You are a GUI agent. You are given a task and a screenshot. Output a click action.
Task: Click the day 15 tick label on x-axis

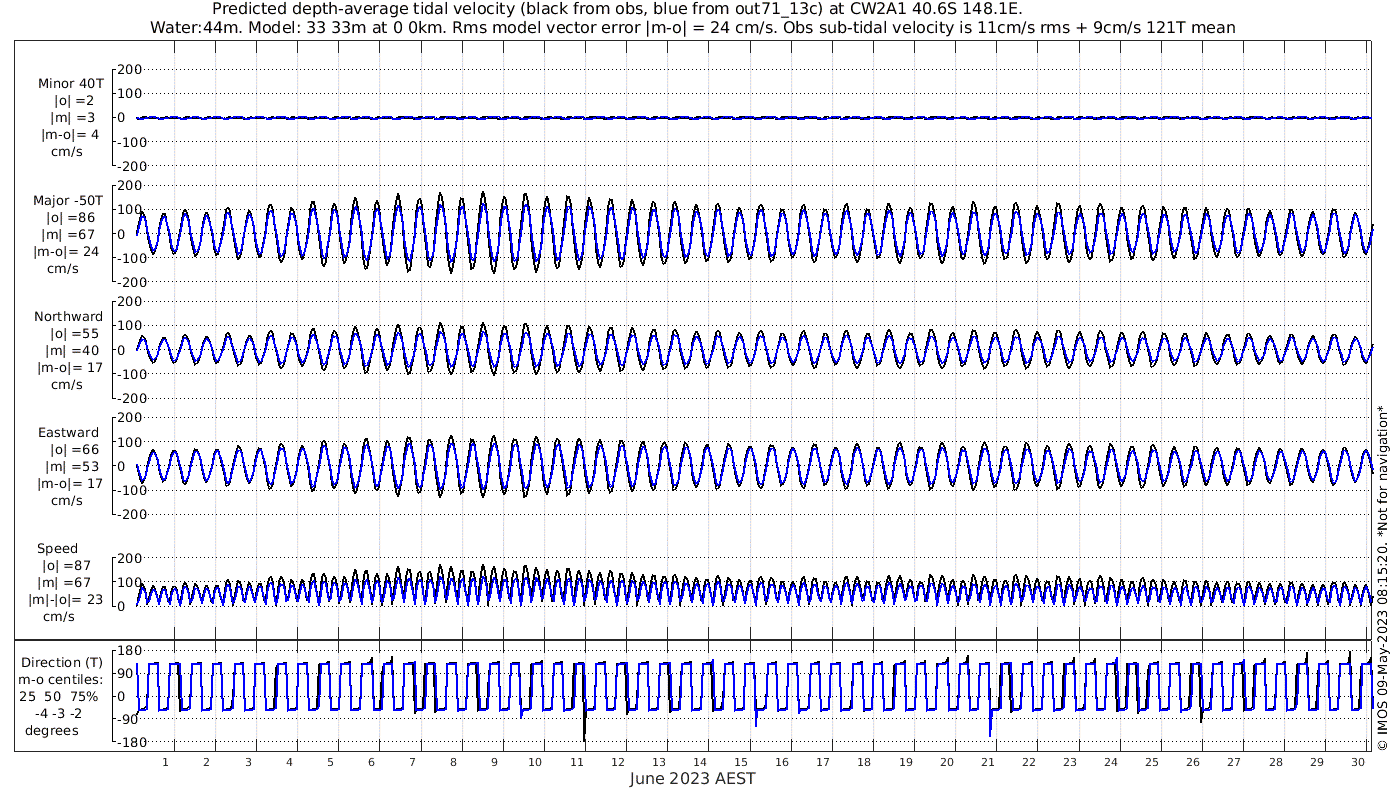pos(741,762)
